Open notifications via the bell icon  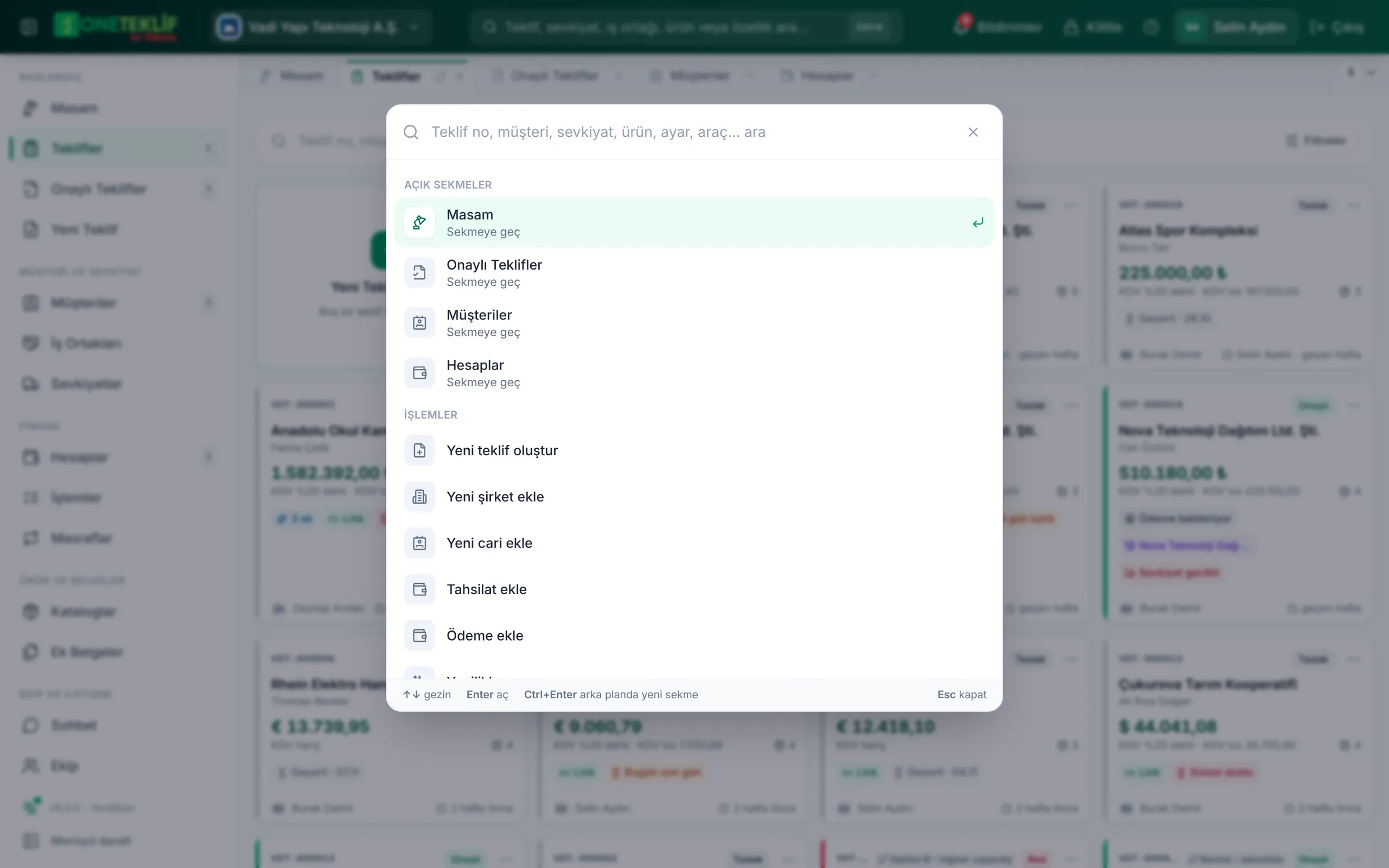pos(961,27)
